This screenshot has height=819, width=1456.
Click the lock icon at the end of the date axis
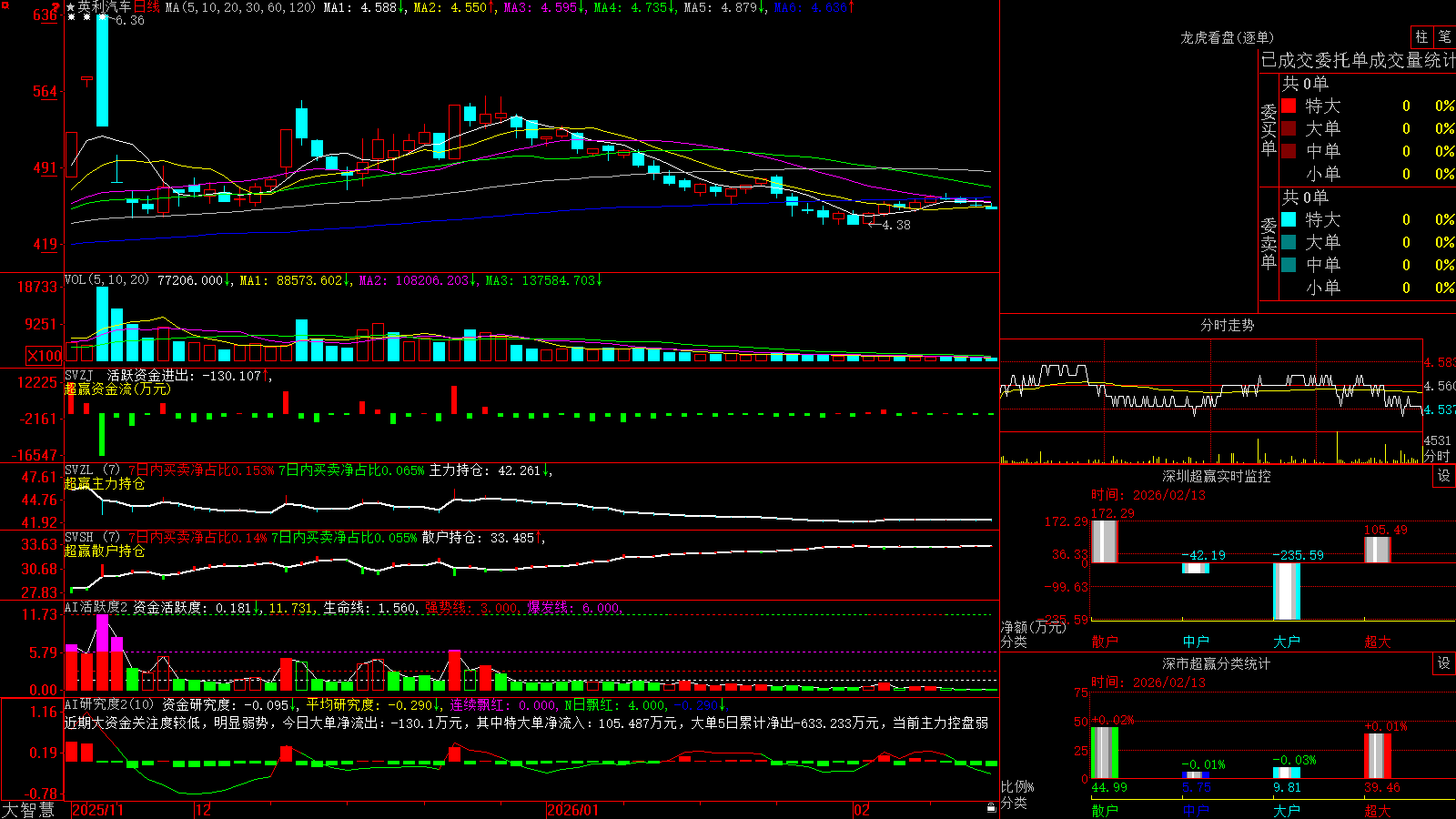pos(992,808)
